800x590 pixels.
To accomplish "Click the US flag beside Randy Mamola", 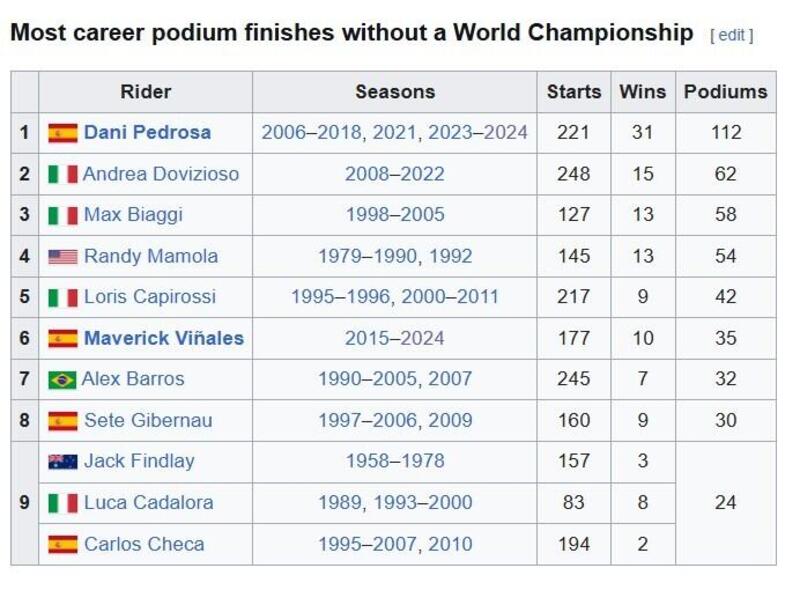I will (x=62, y=257).
